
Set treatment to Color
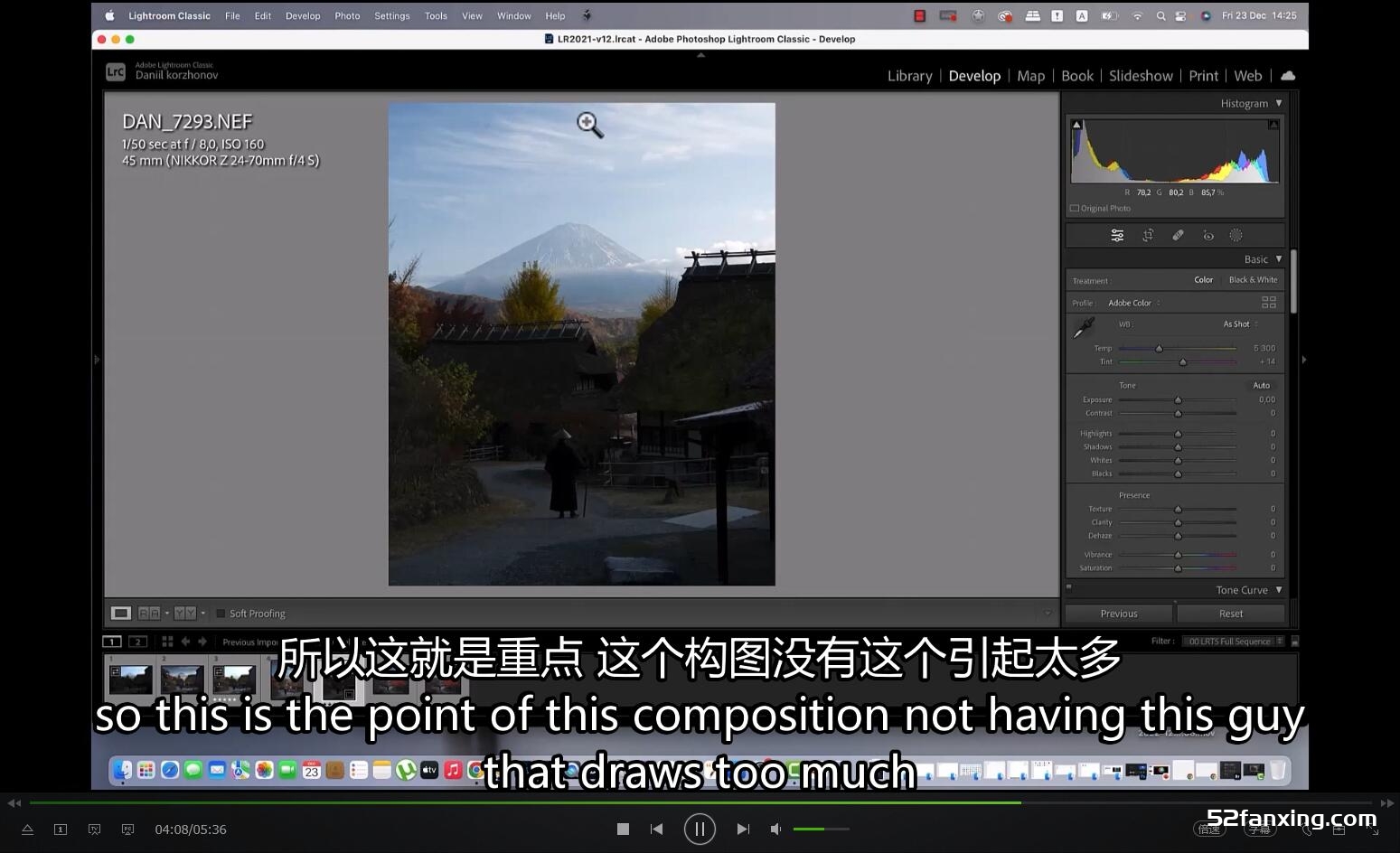tap(1203, 280)
